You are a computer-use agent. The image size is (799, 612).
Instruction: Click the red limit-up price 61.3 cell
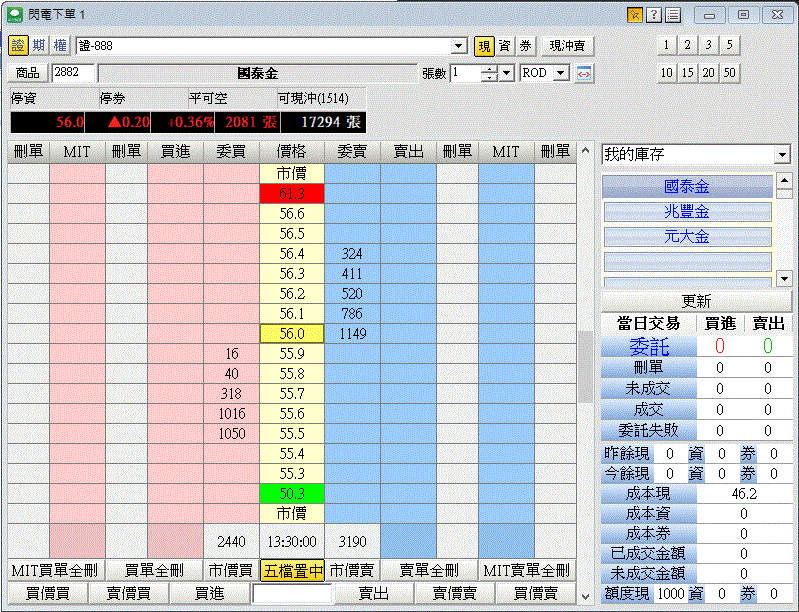click(x=292, y=194)
